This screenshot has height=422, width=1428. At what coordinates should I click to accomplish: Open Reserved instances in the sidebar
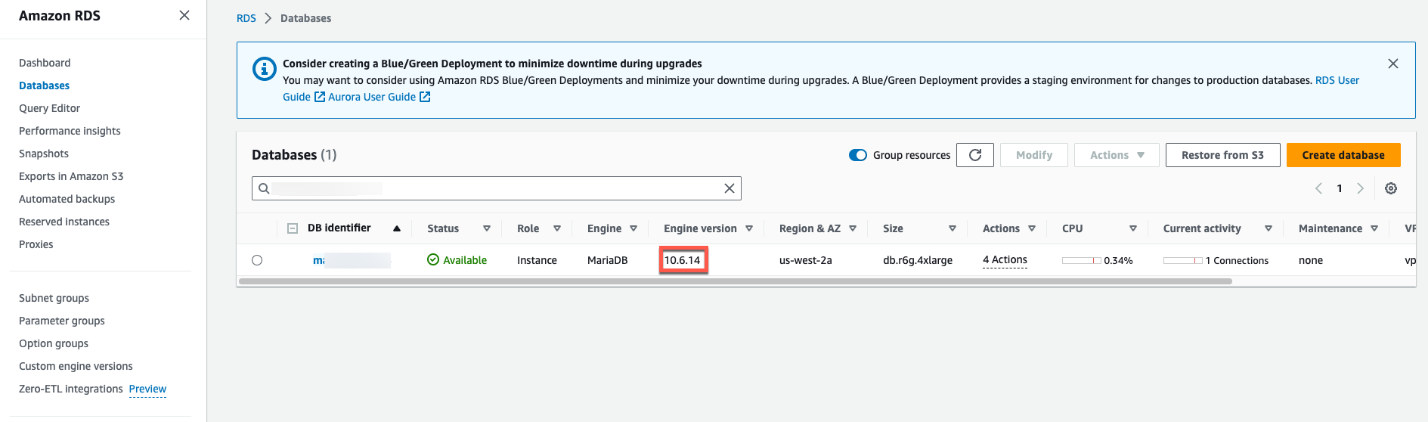[64, 222]
